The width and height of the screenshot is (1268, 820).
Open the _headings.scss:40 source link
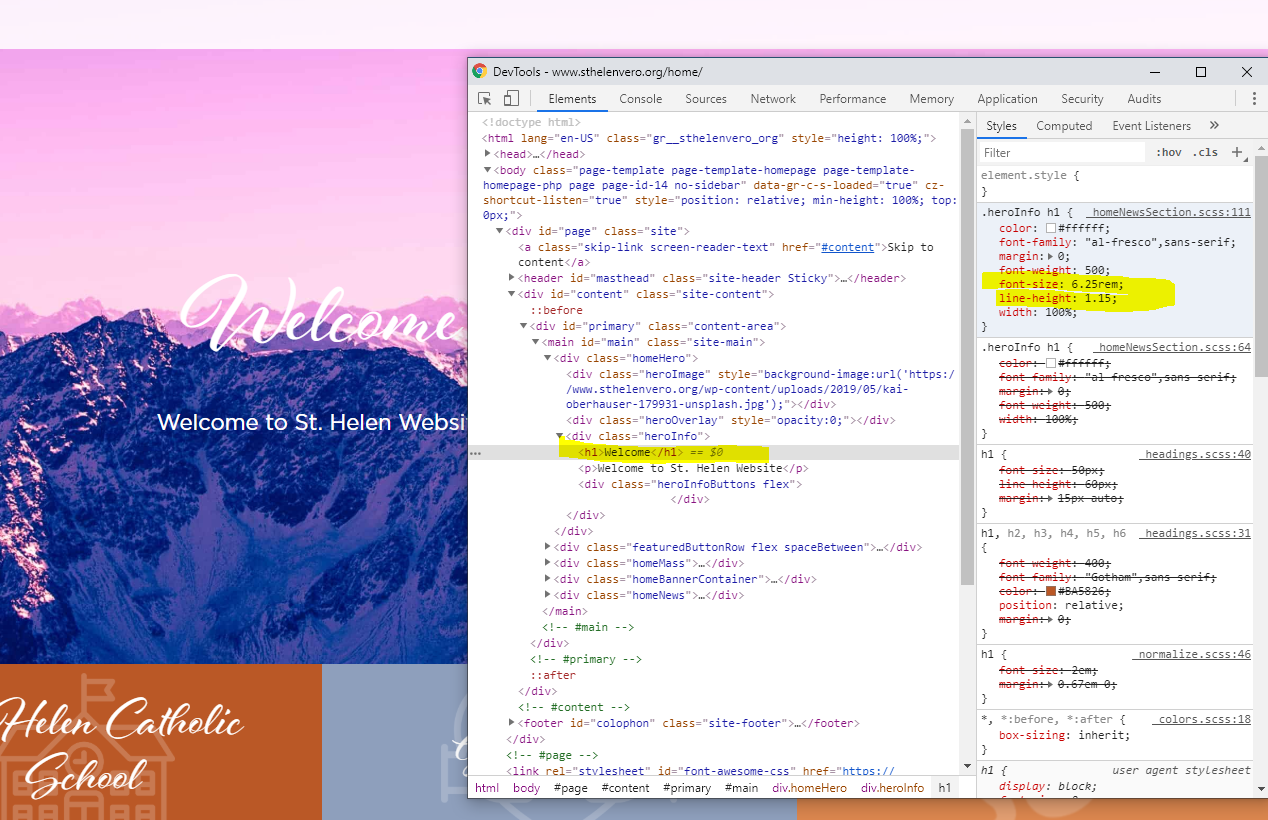(x=1195, y=454)
